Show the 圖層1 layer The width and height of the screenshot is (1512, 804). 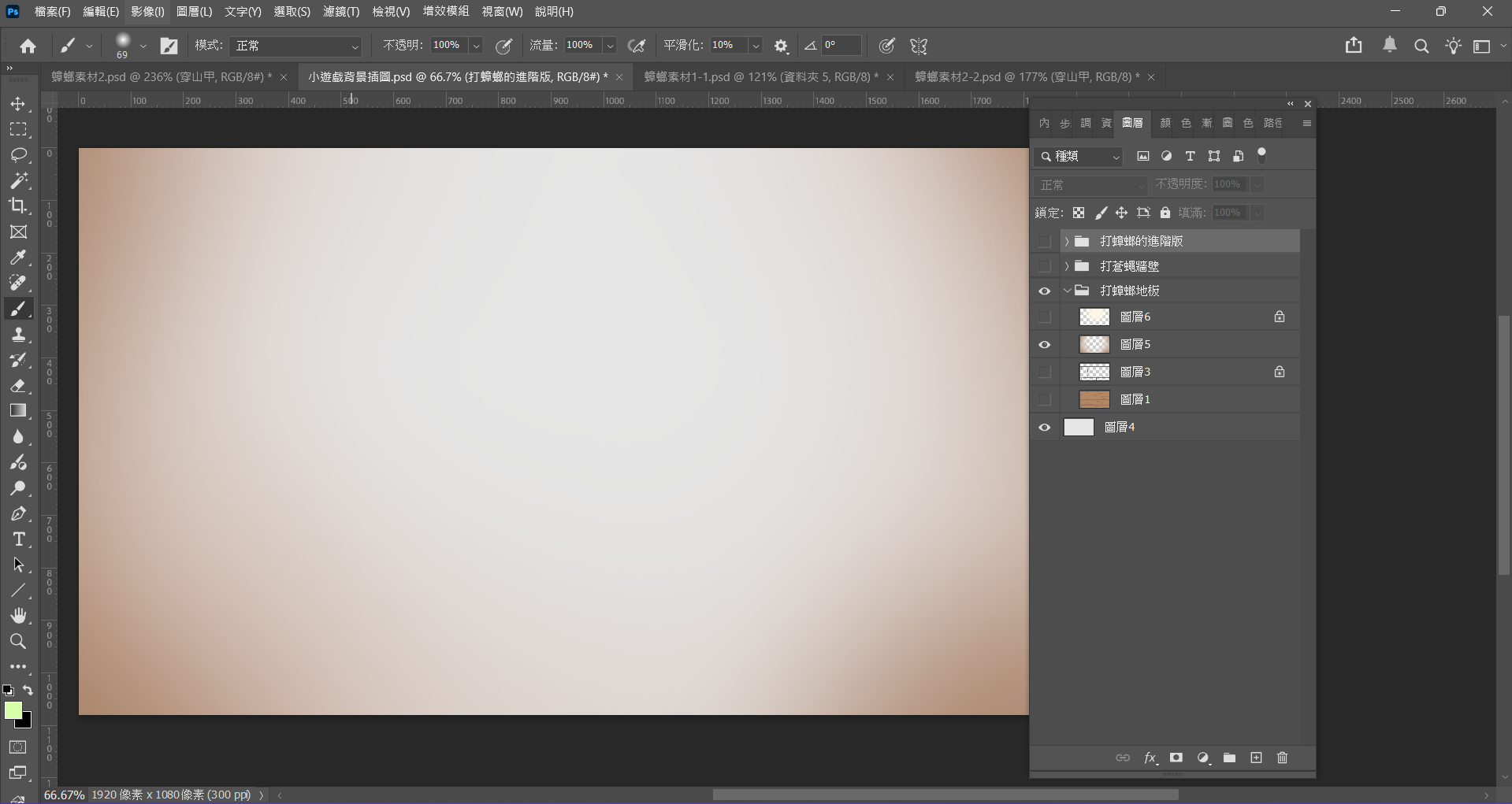1045,400
